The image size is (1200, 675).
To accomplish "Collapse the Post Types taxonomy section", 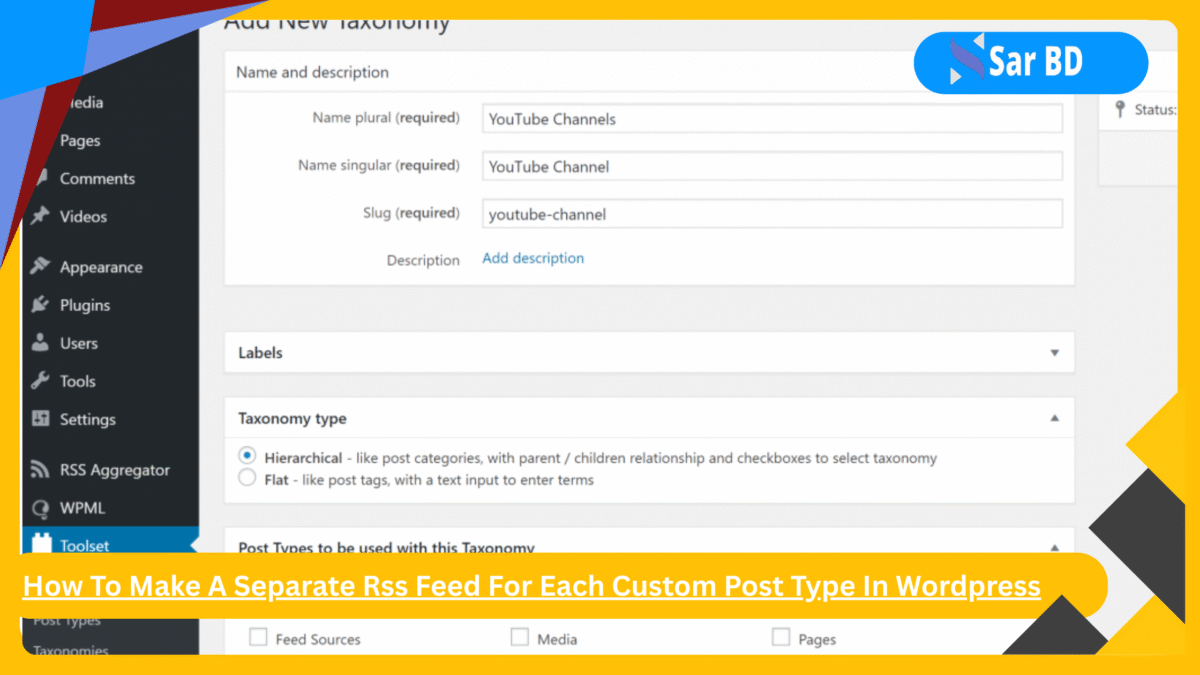I will pyautogui.click(x=1054, y=548).
